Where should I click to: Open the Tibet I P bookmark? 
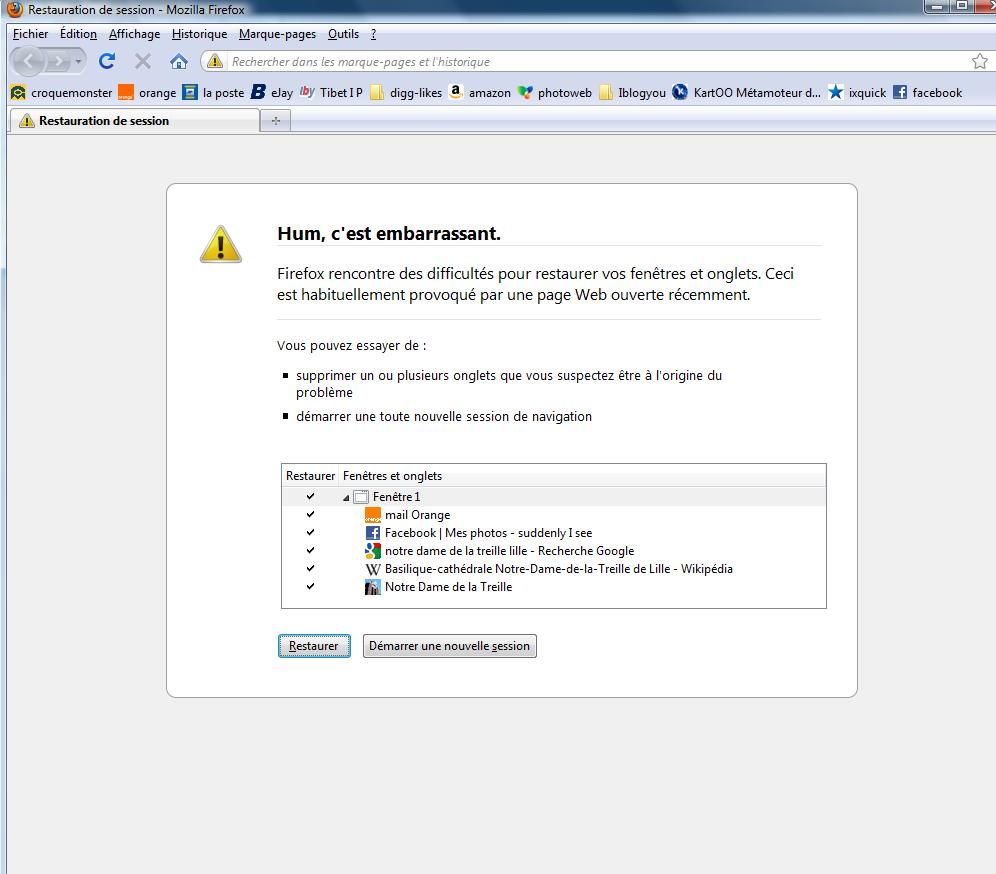tap(331, 93)
